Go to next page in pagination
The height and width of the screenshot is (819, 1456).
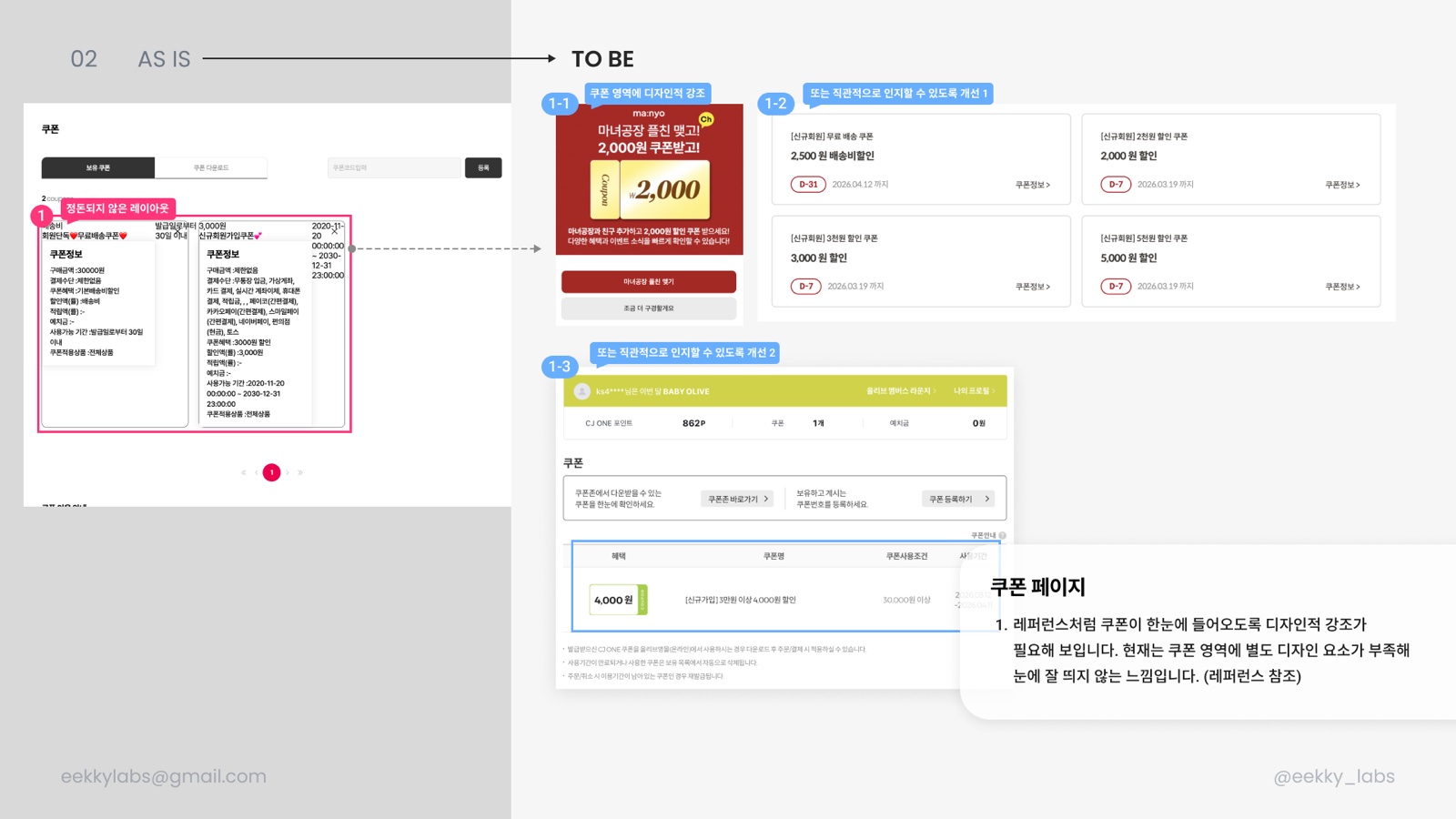[288, 472]
